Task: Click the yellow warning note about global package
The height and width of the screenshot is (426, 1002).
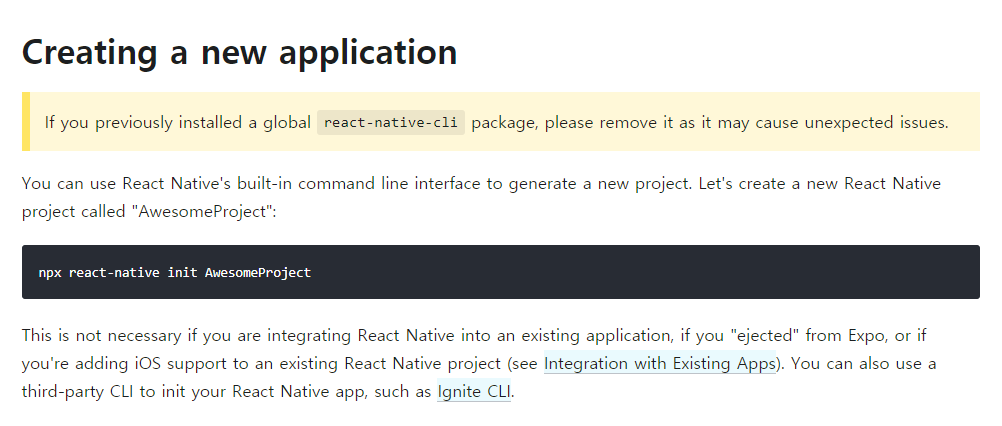Action: coord(501,121)
